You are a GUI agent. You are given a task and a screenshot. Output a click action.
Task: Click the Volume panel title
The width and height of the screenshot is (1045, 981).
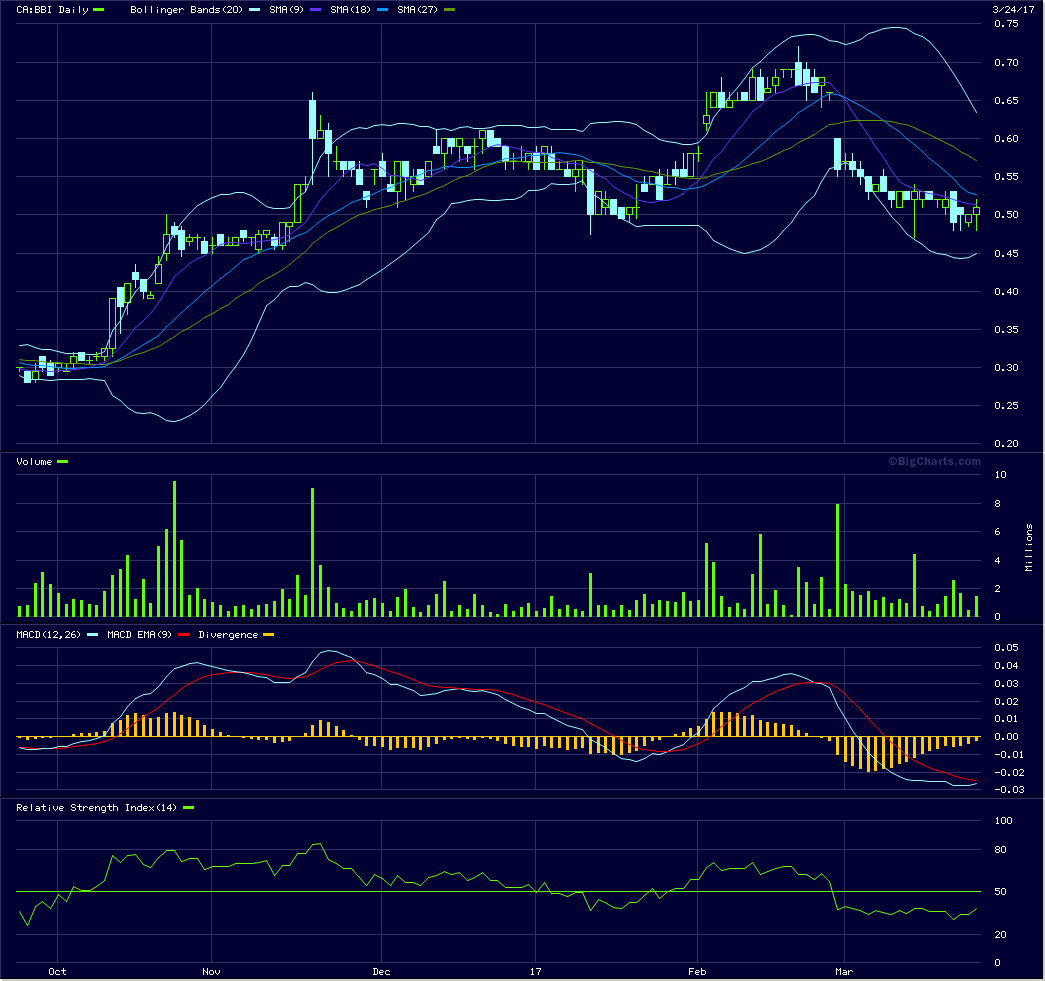click(x=35, y=461)
